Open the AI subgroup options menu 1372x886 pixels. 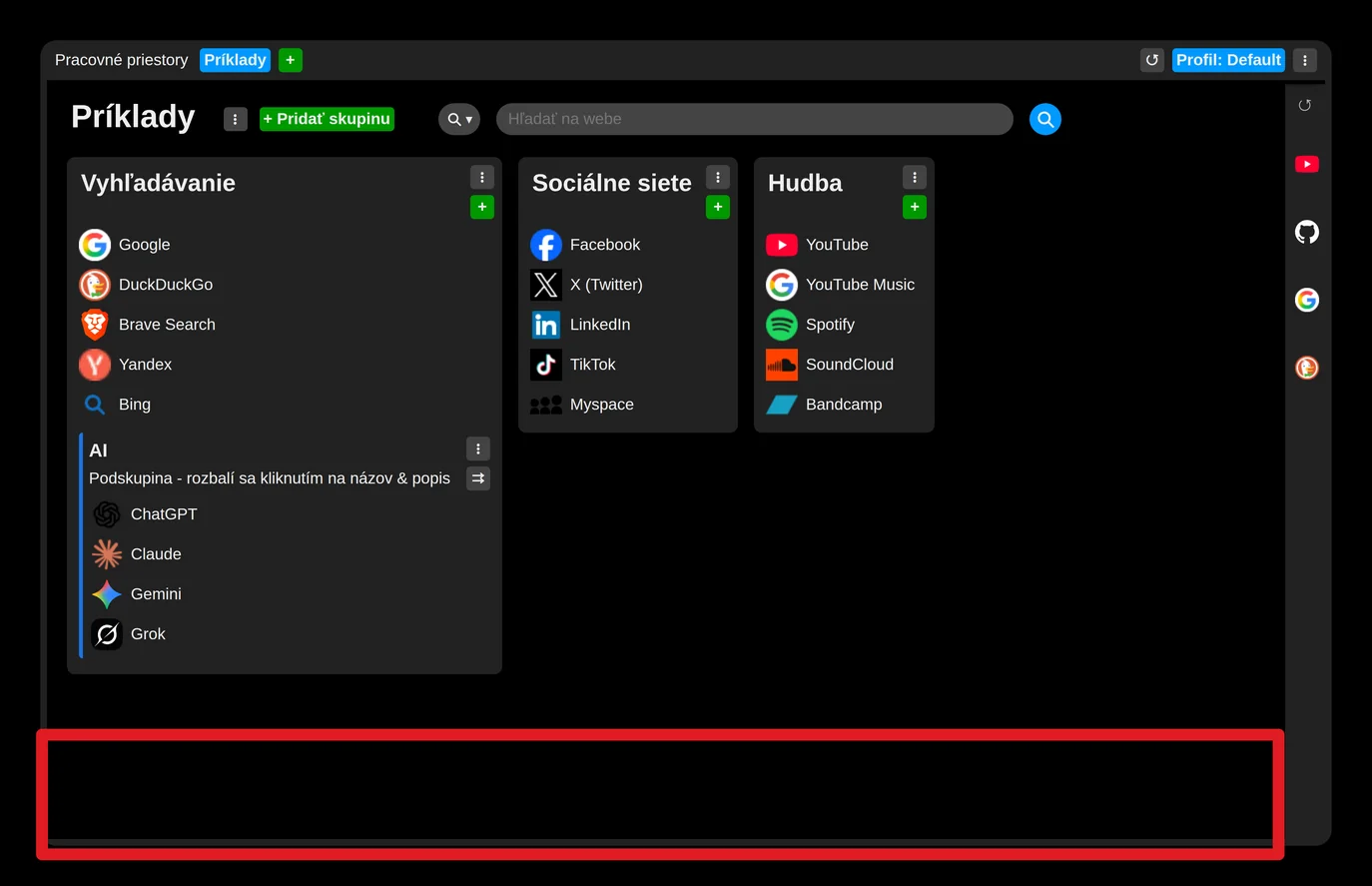[x=478, y=448]
